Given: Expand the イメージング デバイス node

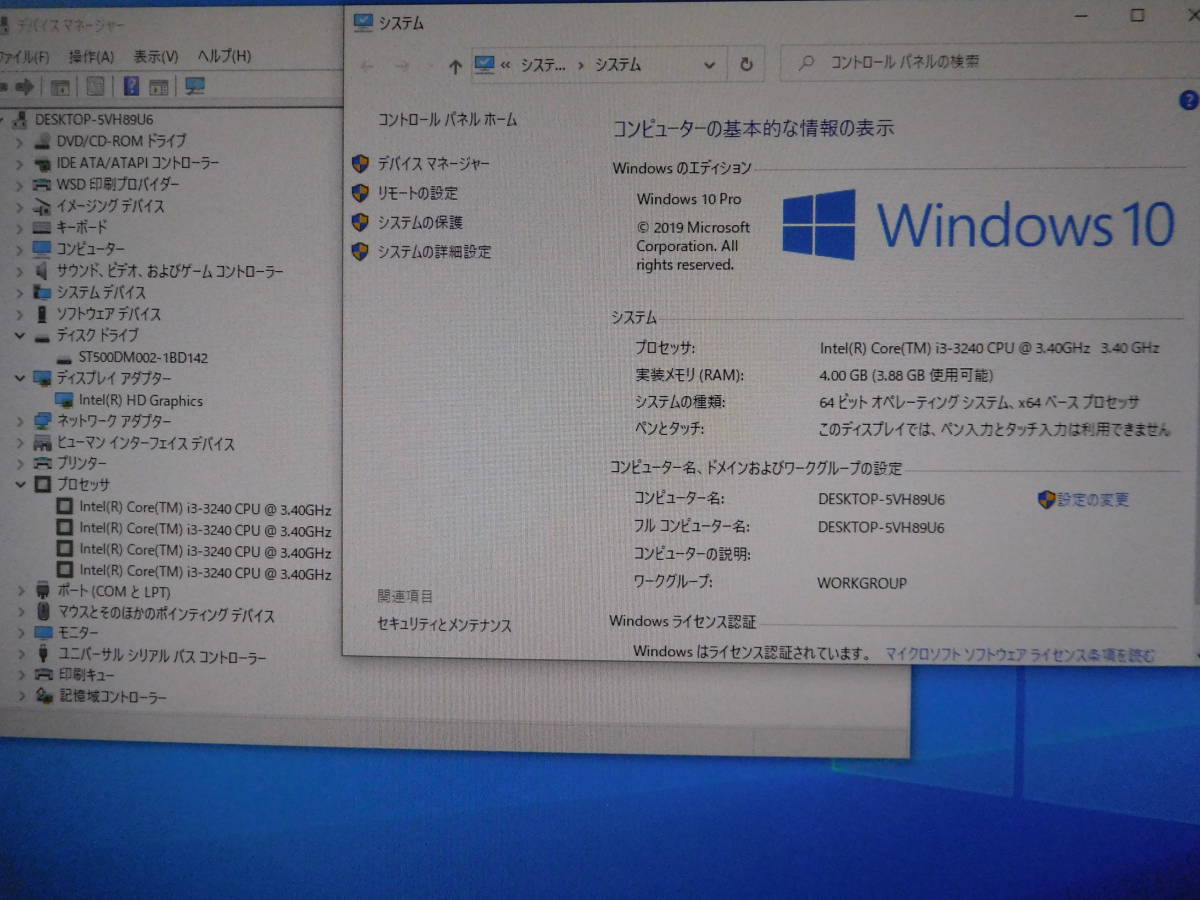Looking at the screenshot, I should coord(19,206).
